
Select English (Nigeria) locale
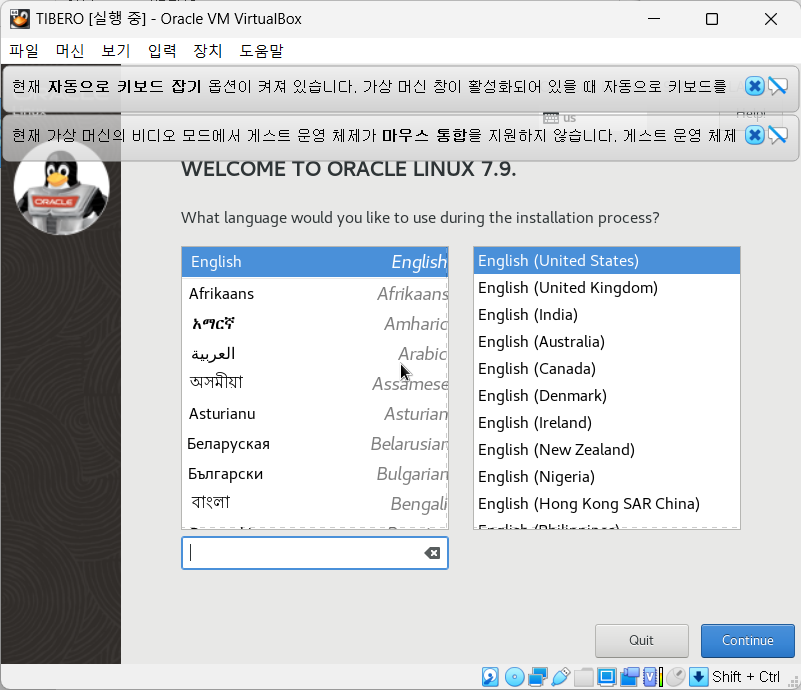tap(606, 477)
